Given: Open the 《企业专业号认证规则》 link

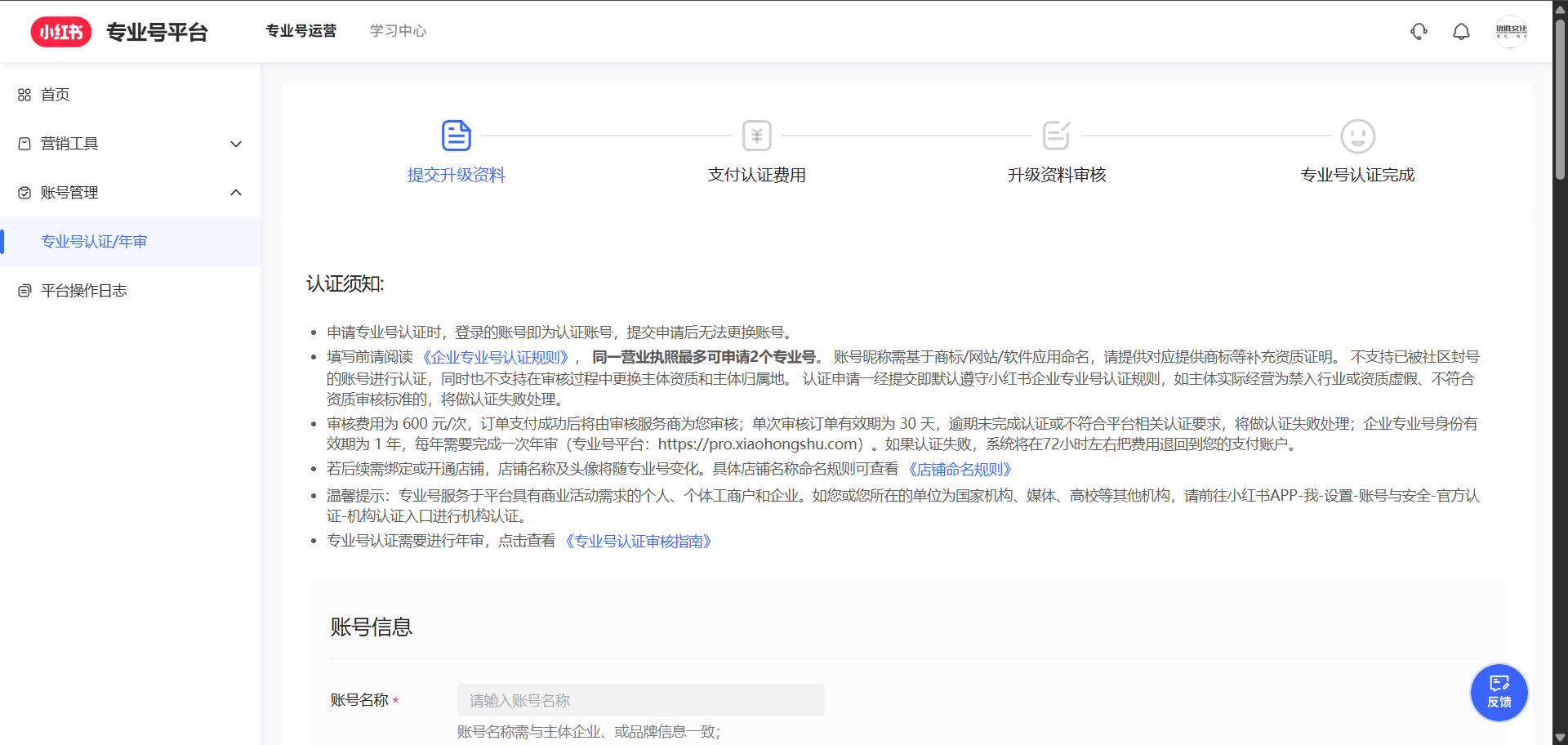Looking at the screenshot, I should tap(496, 357).
